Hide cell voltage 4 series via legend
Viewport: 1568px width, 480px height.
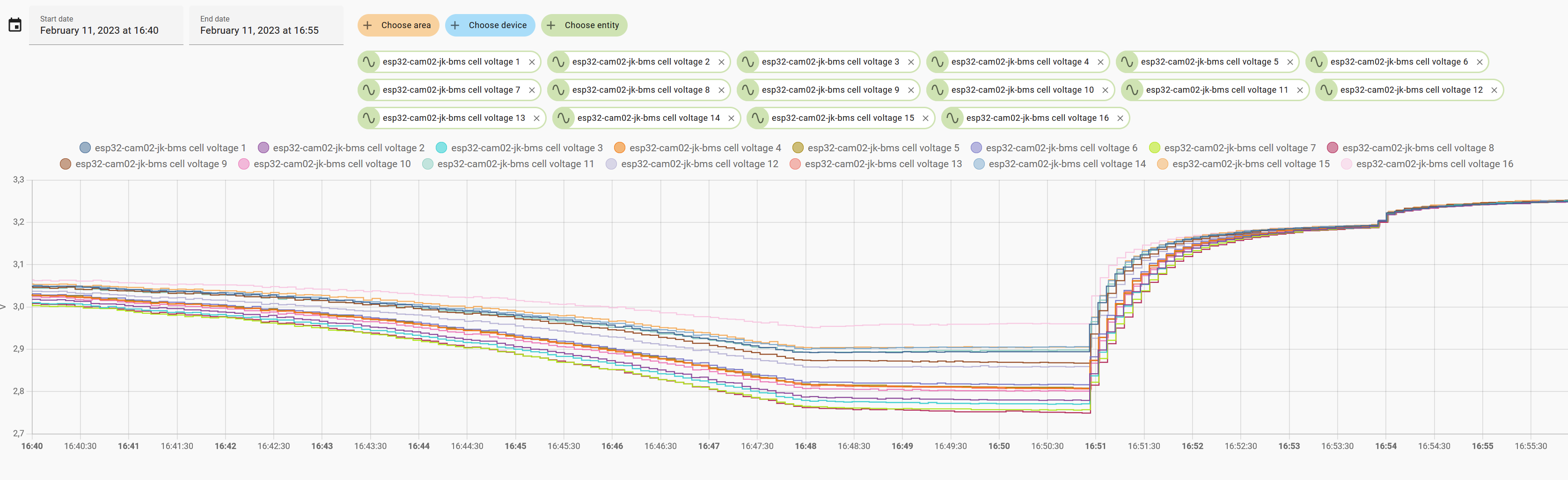[x=697, y=148]
